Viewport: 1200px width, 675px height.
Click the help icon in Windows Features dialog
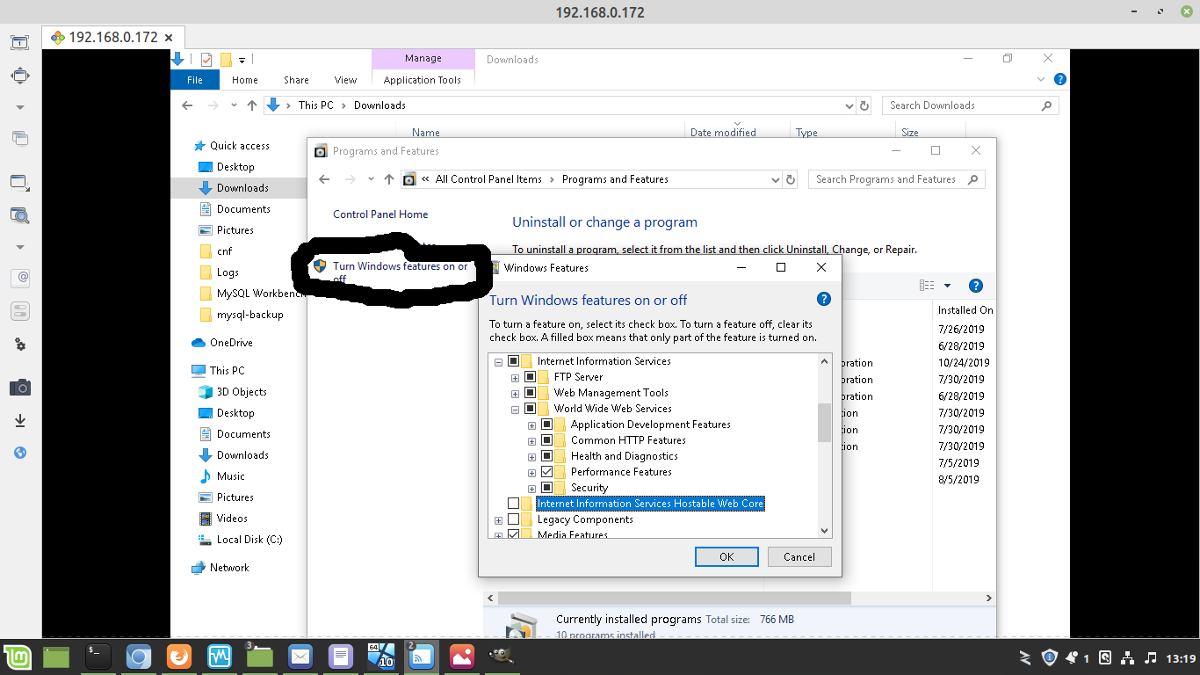(x=824, y=299)
